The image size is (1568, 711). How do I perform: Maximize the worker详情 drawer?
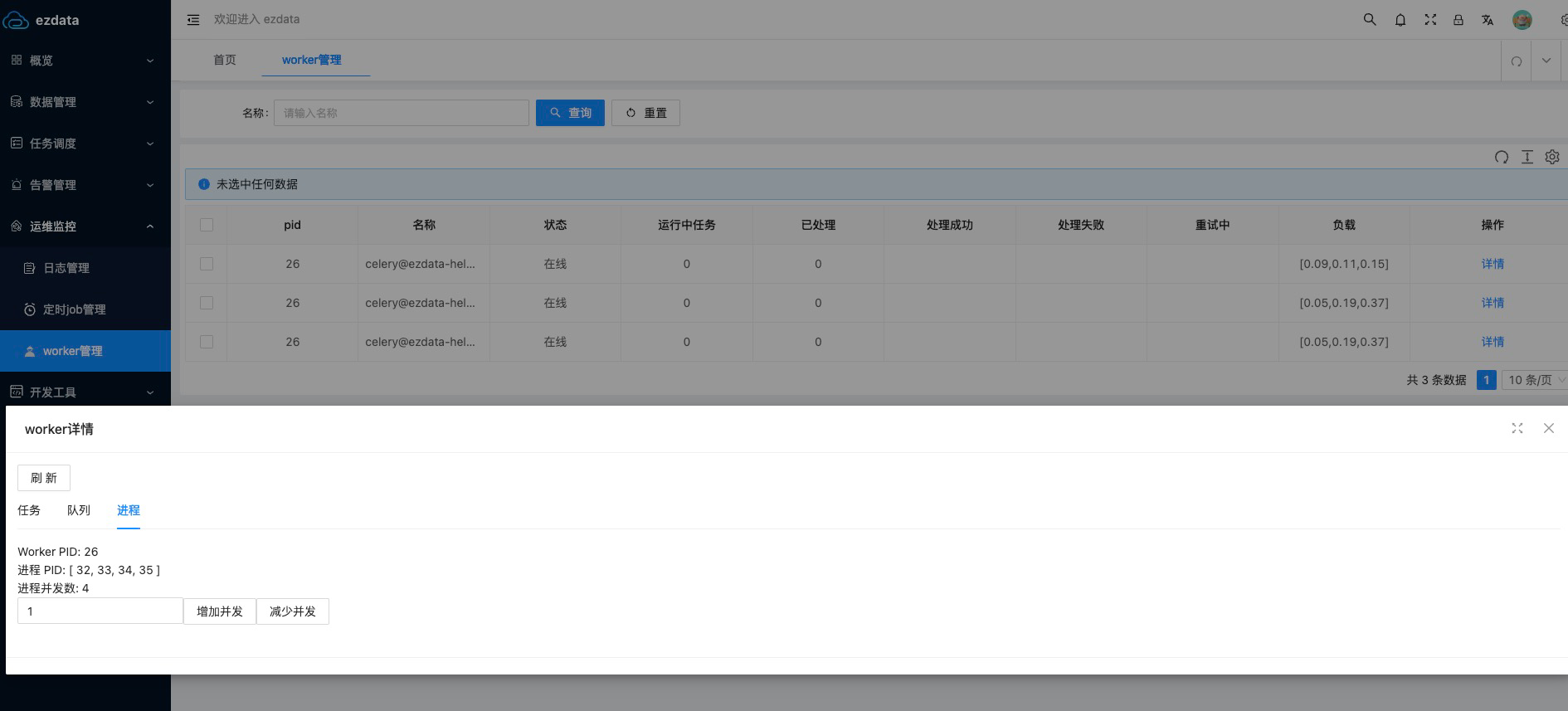pyautogui.click(x=1517, y=428)
